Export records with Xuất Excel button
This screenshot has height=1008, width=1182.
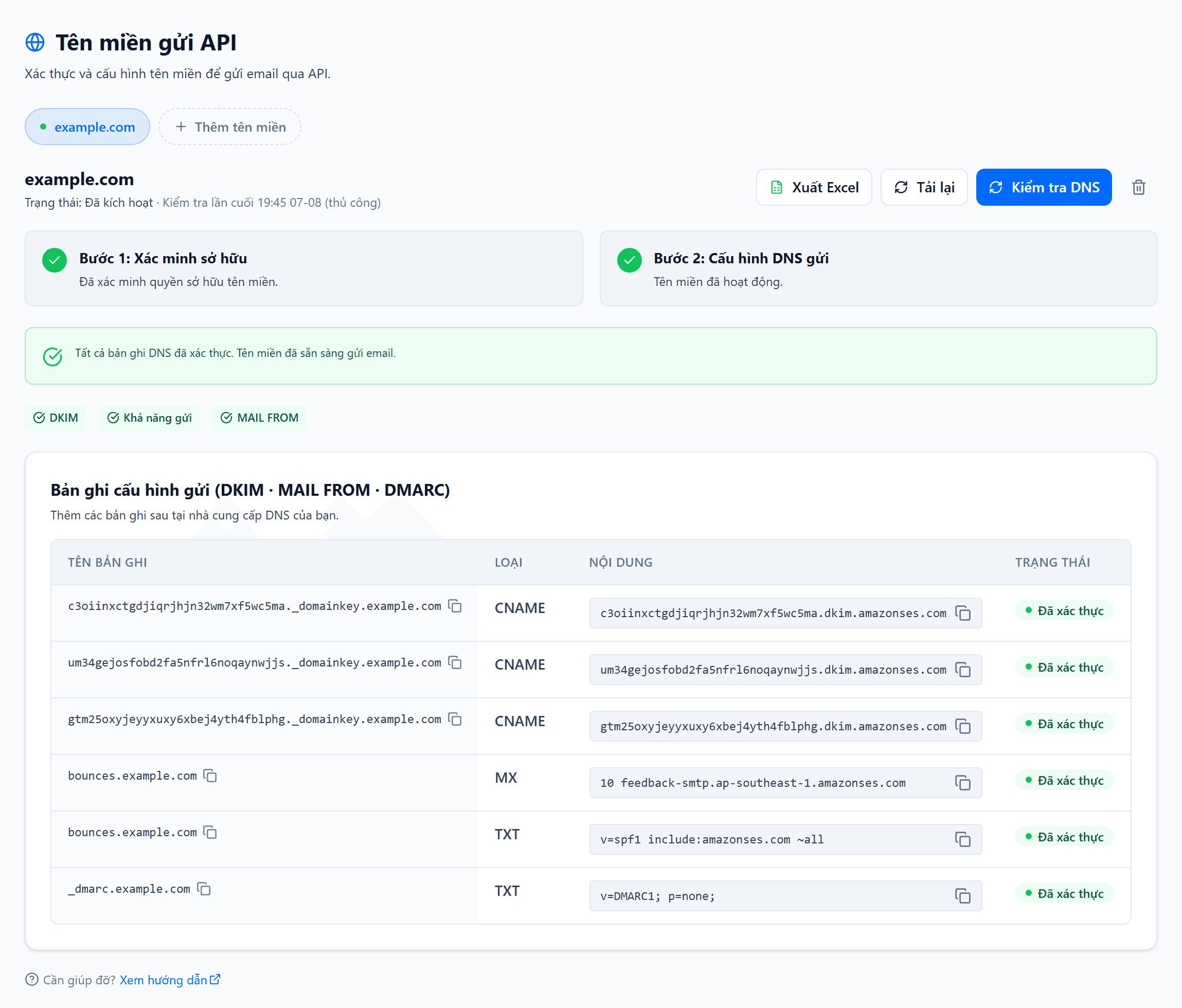[814, 187]
